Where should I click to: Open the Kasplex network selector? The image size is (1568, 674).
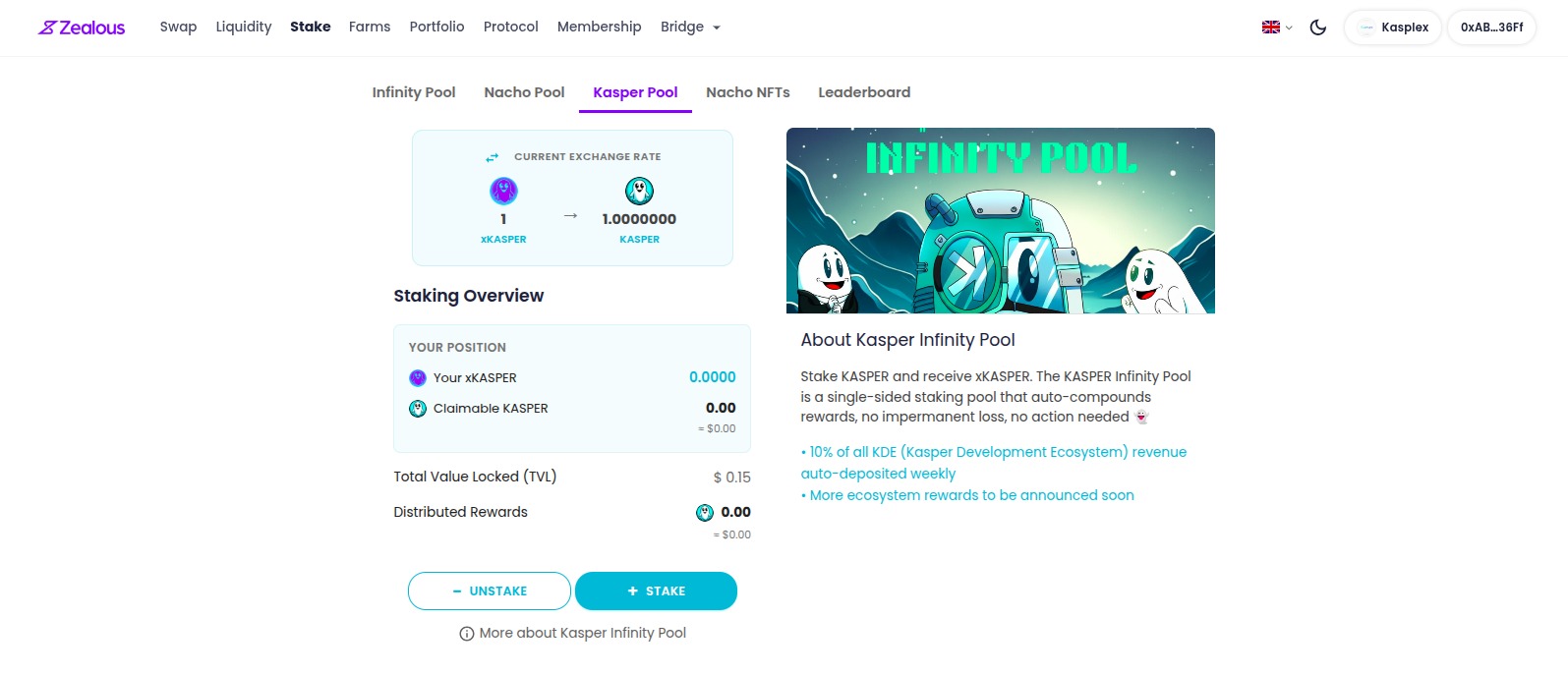coord(1392,28)
